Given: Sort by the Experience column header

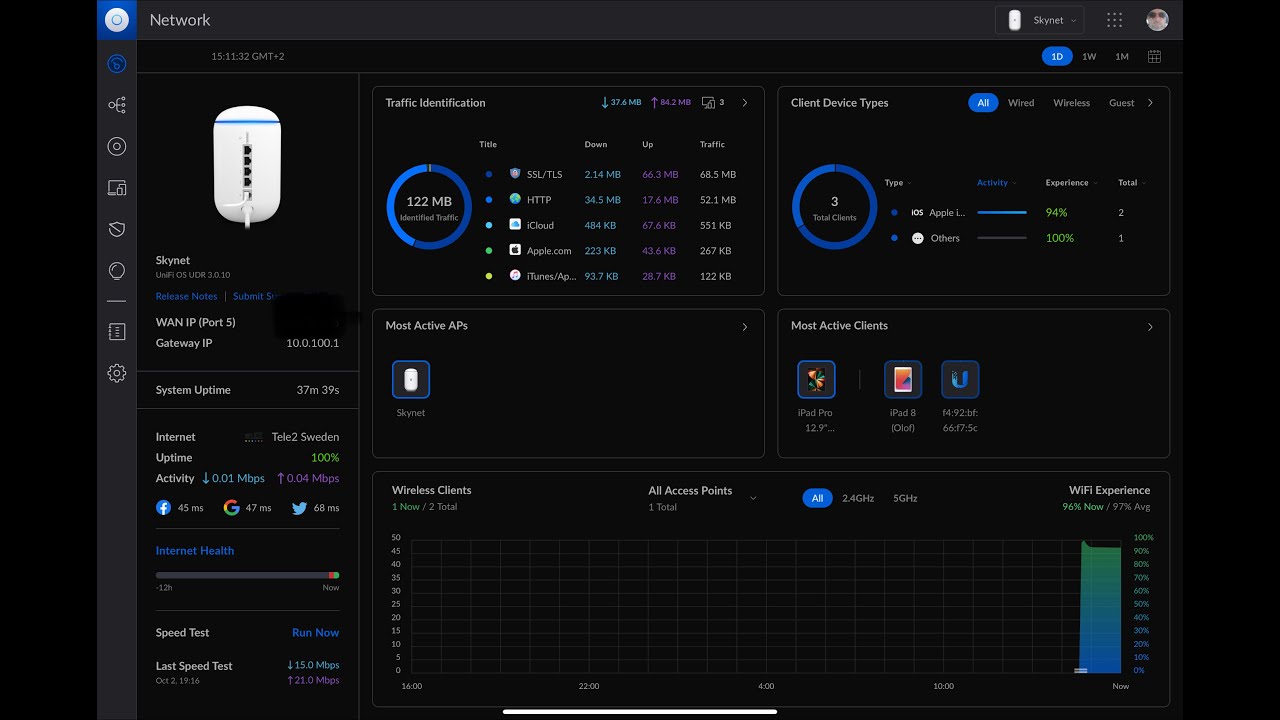Looking at the screenshot, I should [x=1071, y=183].
